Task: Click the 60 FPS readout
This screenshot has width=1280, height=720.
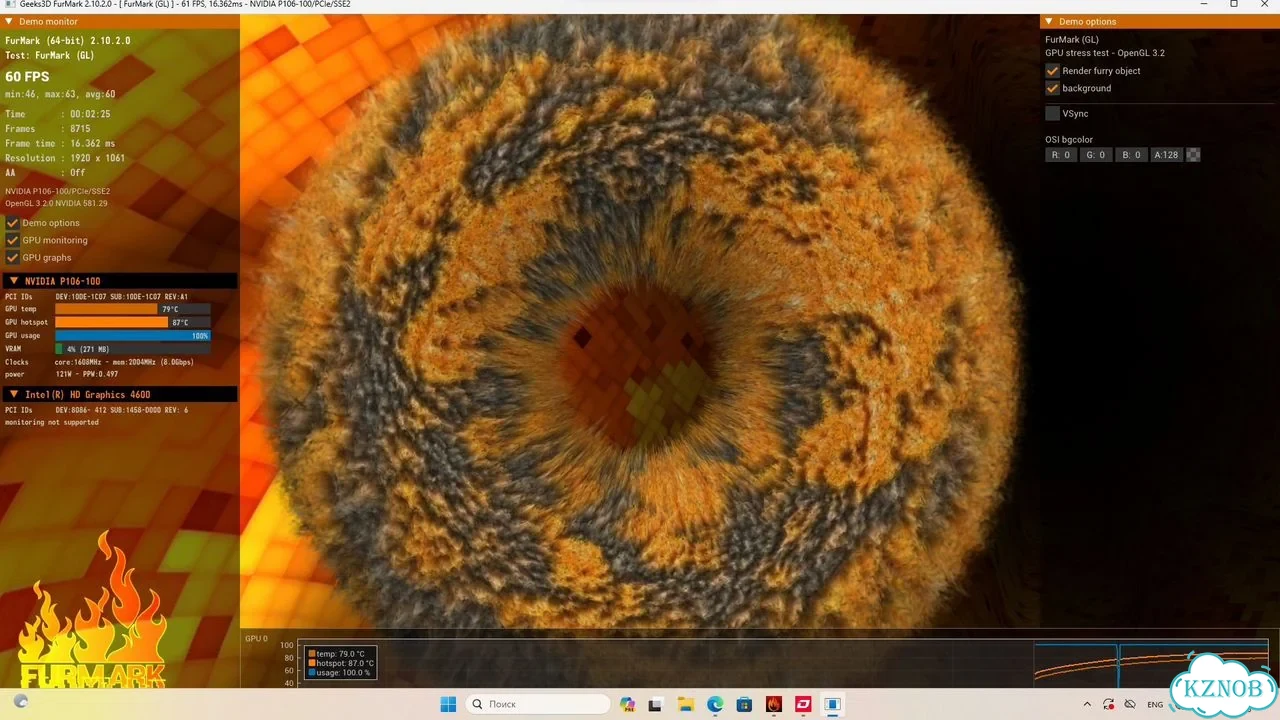Action: coord(27,77)
